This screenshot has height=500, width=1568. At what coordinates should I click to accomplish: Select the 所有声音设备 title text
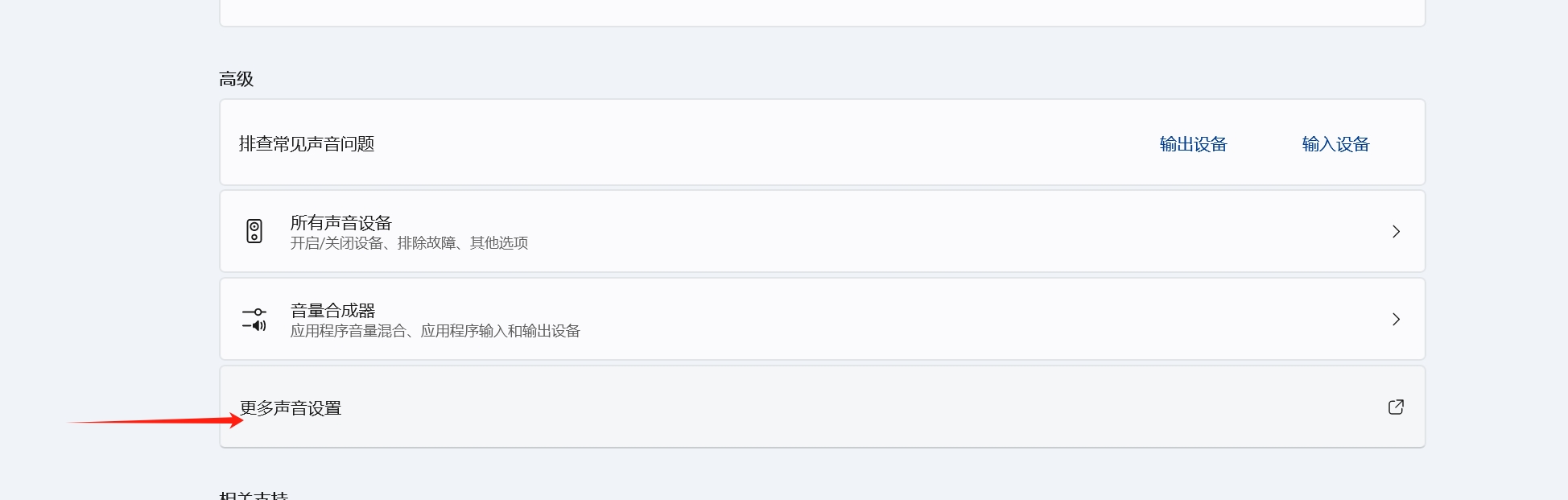pyautogui.click(x=340, y=223)
